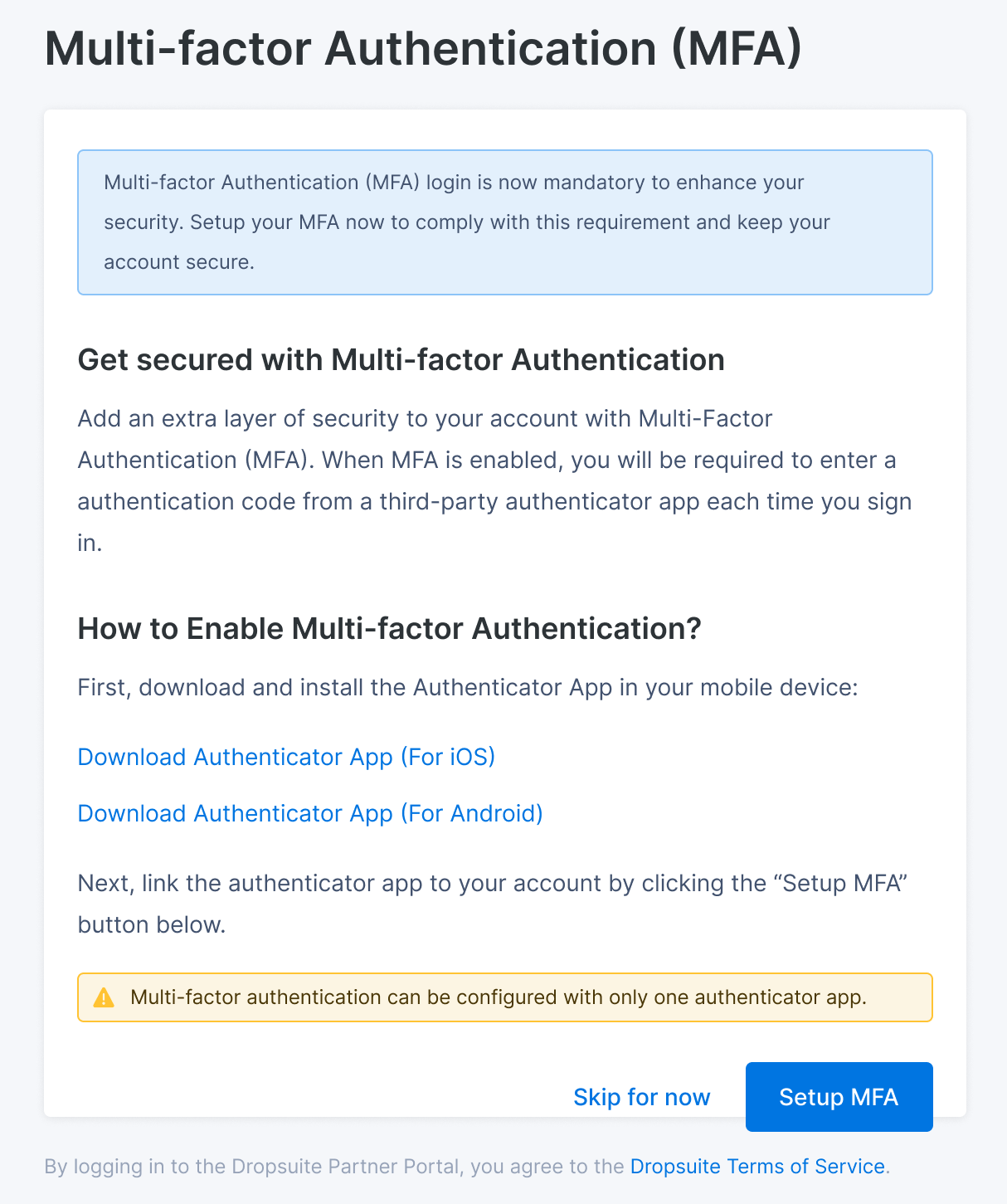1007x1204 pixels.
Task: Click 'account secure.' in the blue notice
Action: [178, 262]
